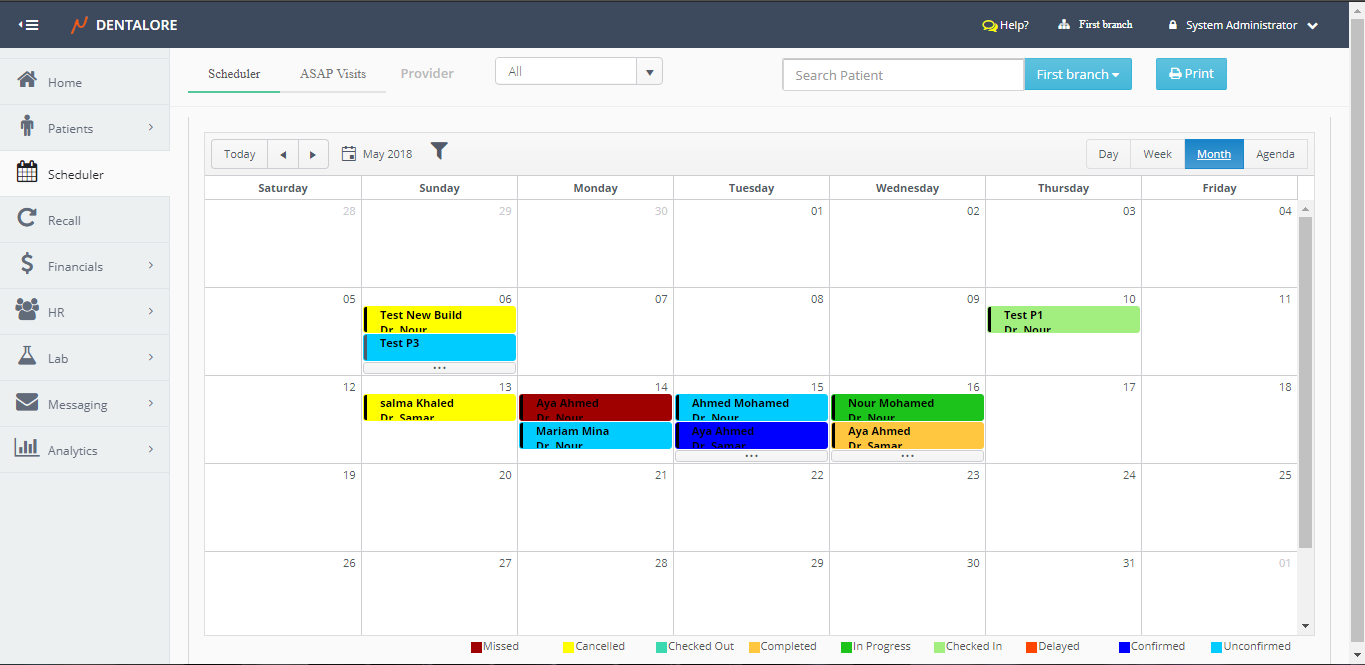
Task: Open Analytics bar chart icon
Action: coord(28,448)
